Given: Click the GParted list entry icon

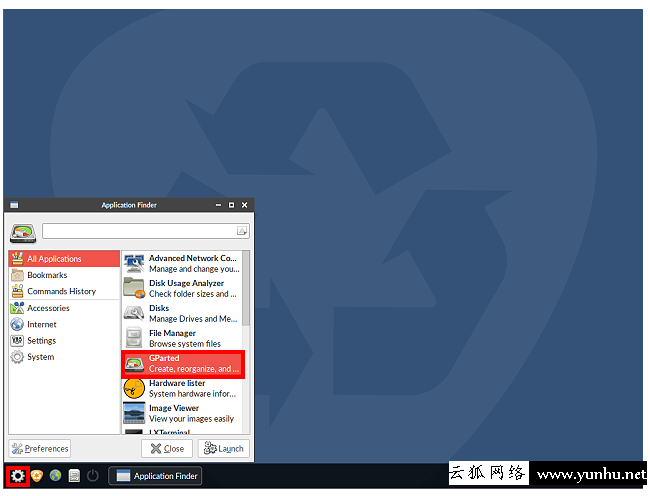Looking at the screenshot, I should coord(134,364).
